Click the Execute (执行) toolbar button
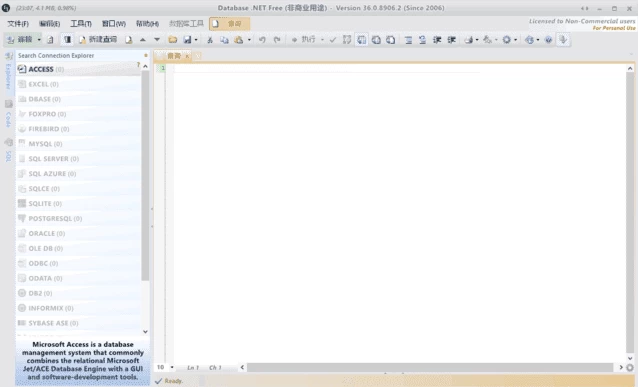The image size is (638, 387). pos(304,39)
